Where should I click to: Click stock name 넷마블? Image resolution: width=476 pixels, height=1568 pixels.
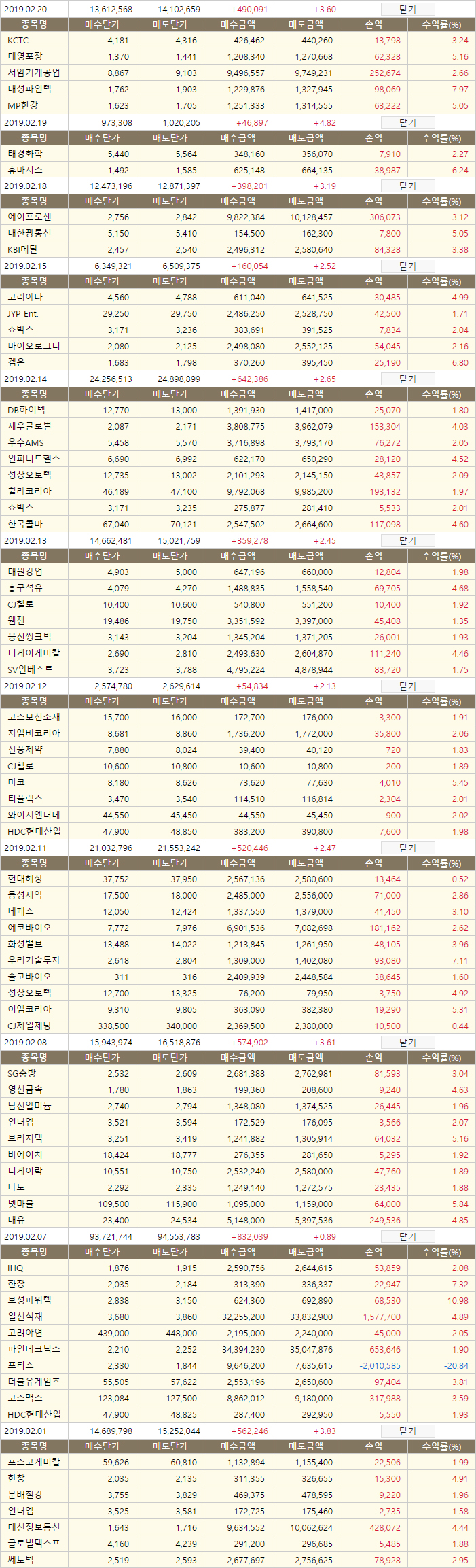[x=20, y=1204]
